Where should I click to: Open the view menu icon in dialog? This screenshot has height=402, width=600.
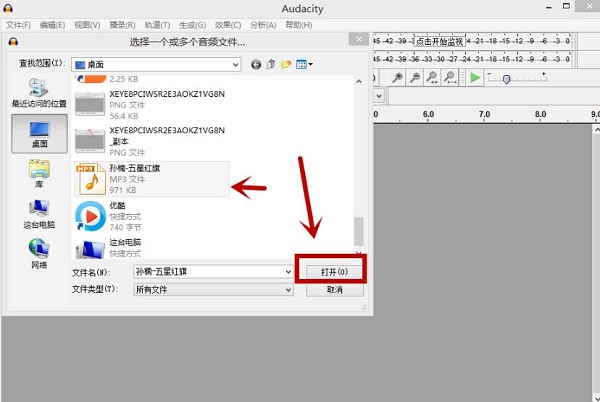[303, 64]
